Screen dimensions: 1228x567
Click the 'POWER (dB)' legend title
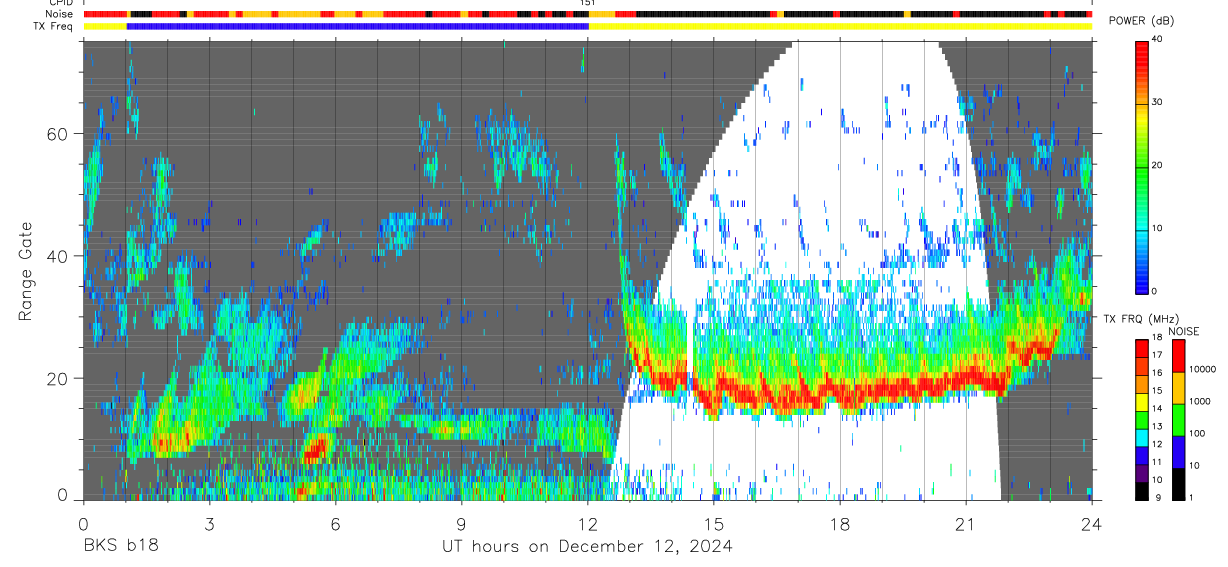[x=1142, y=22]
